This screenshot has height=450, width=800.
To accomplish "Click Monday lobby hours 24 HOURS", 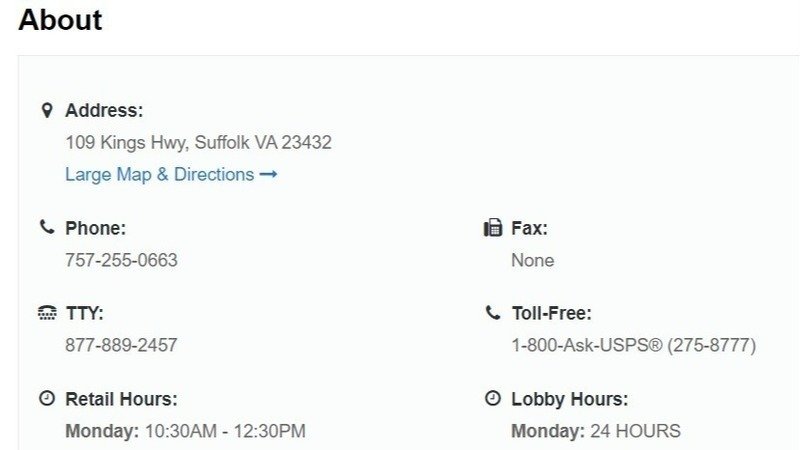I will click(x=634, y=432).
